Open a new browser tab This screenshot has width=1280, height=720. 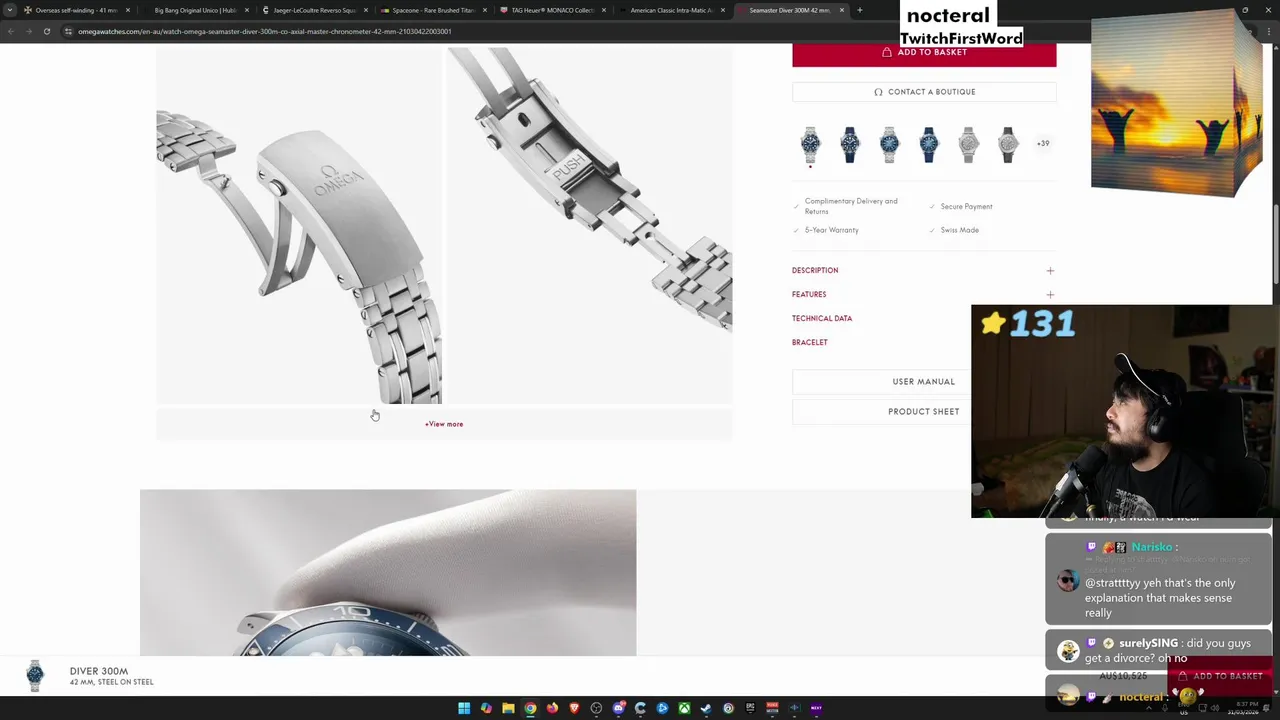tap(859, 10)
